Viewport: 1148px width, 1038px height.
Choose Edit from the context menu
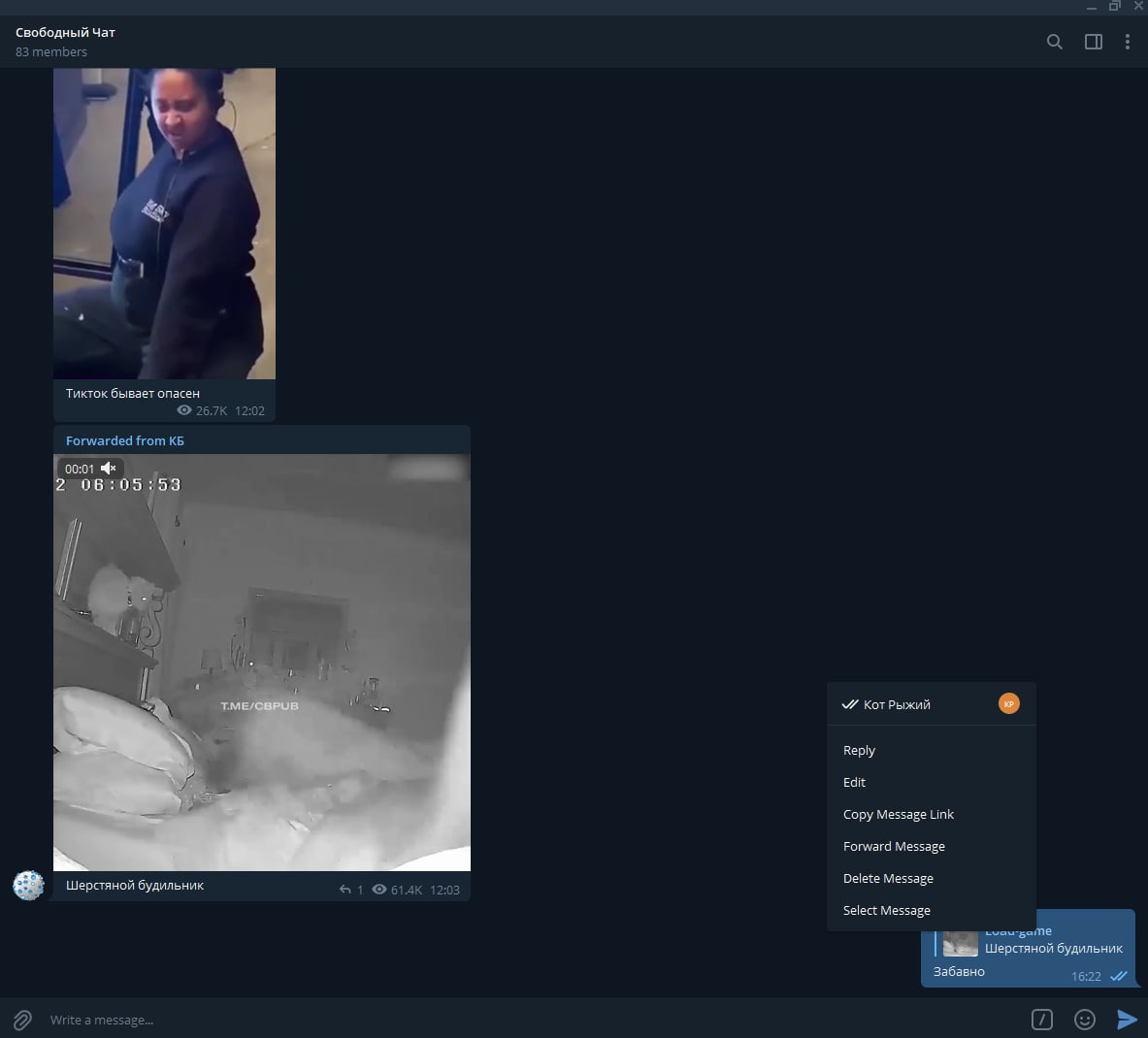(932, 783)
